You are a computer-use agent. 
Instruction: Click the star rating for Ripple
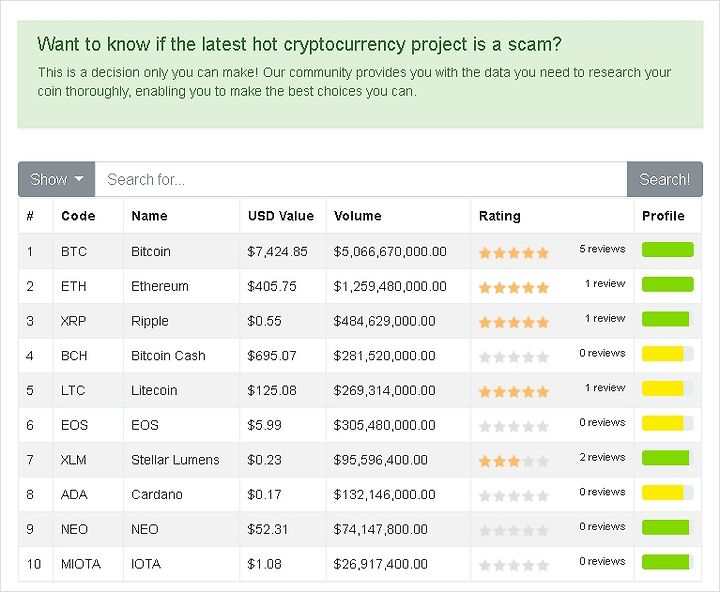point(514,322)
